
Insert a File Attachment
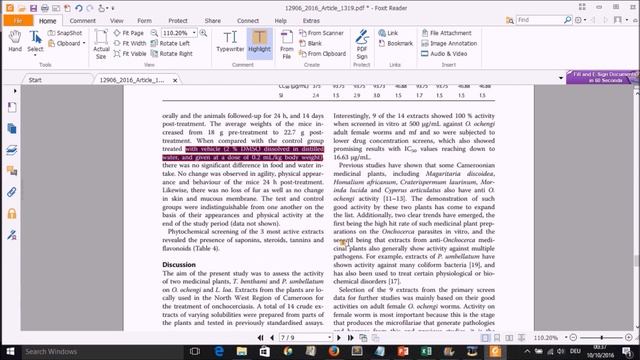tap(446, 33)
